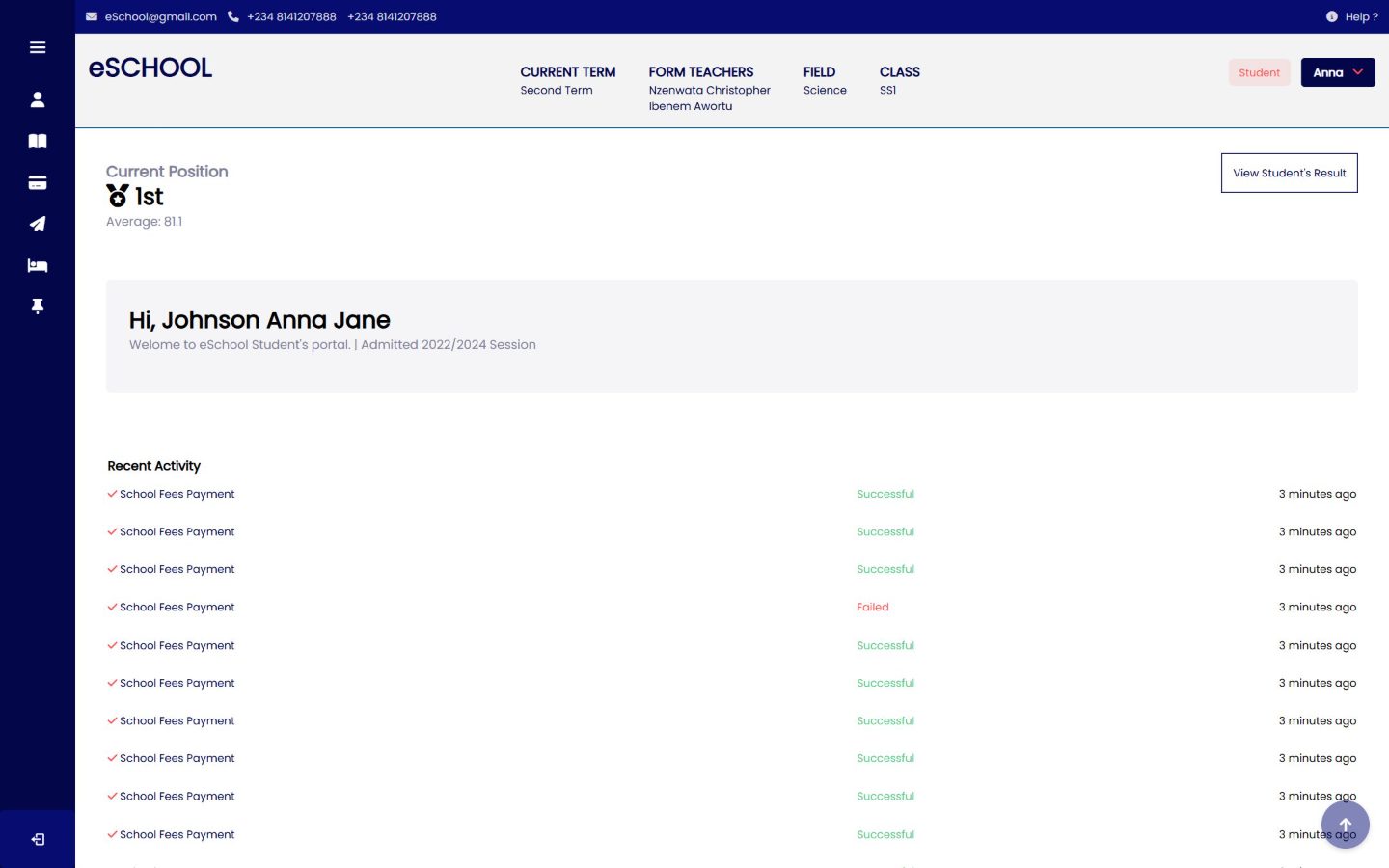Screen dimensions: 1389x868
Task: Click the Student role badge
Action: coord(1259,72)
